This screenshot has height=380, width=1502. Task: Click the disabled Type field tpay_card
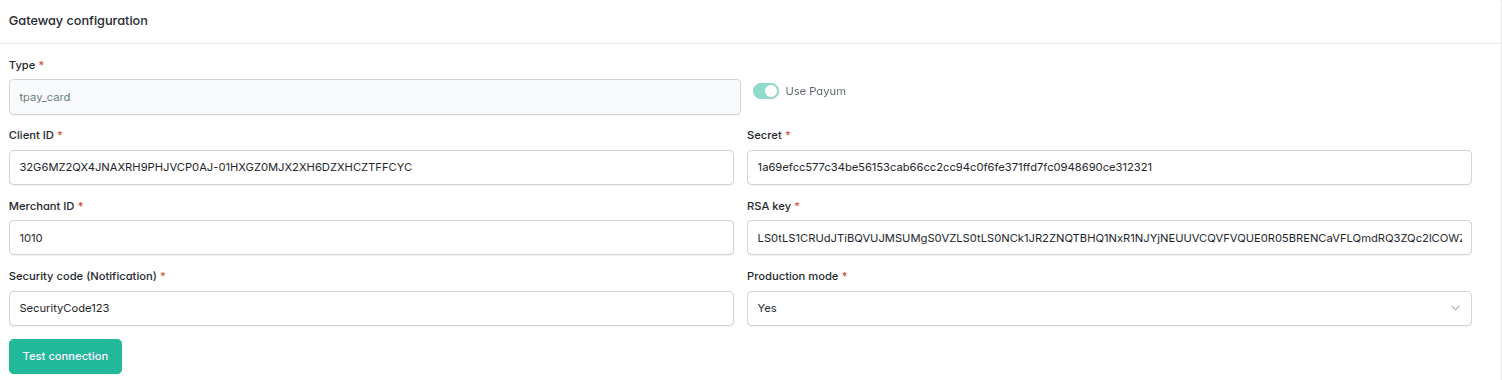click(374, 97)
